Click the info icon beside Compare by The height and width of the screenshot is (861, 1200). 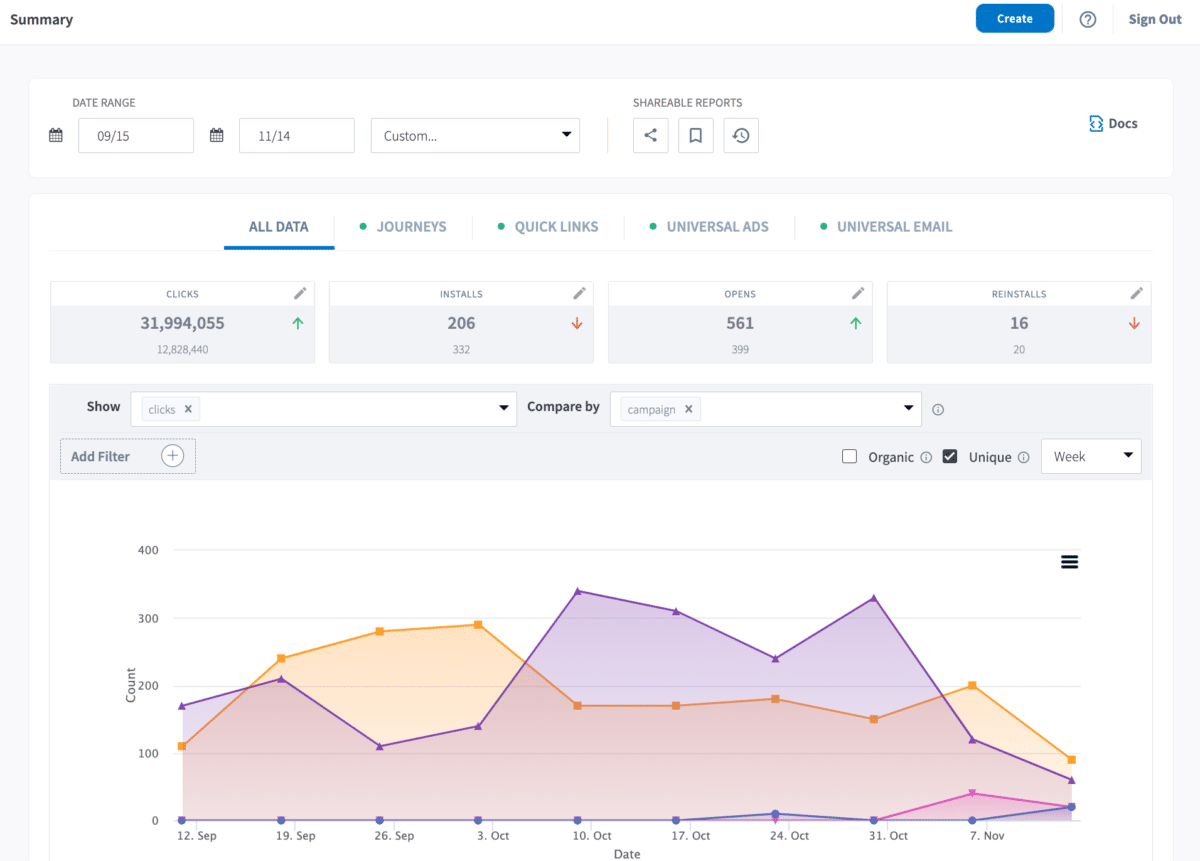[x=937, y=409]
